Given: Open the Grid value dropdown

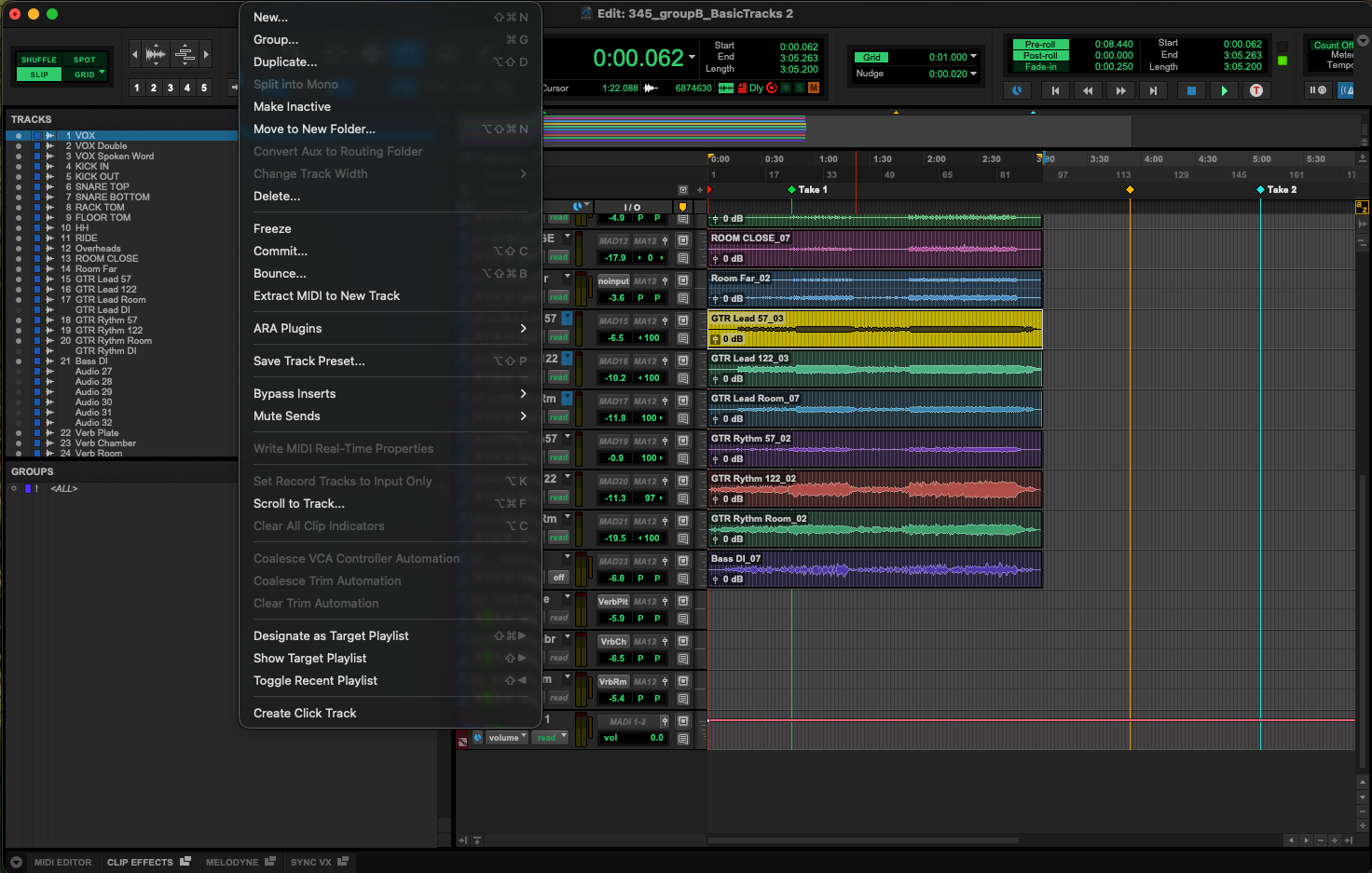Looking at the screenshot, I should (x=973, y=57).
